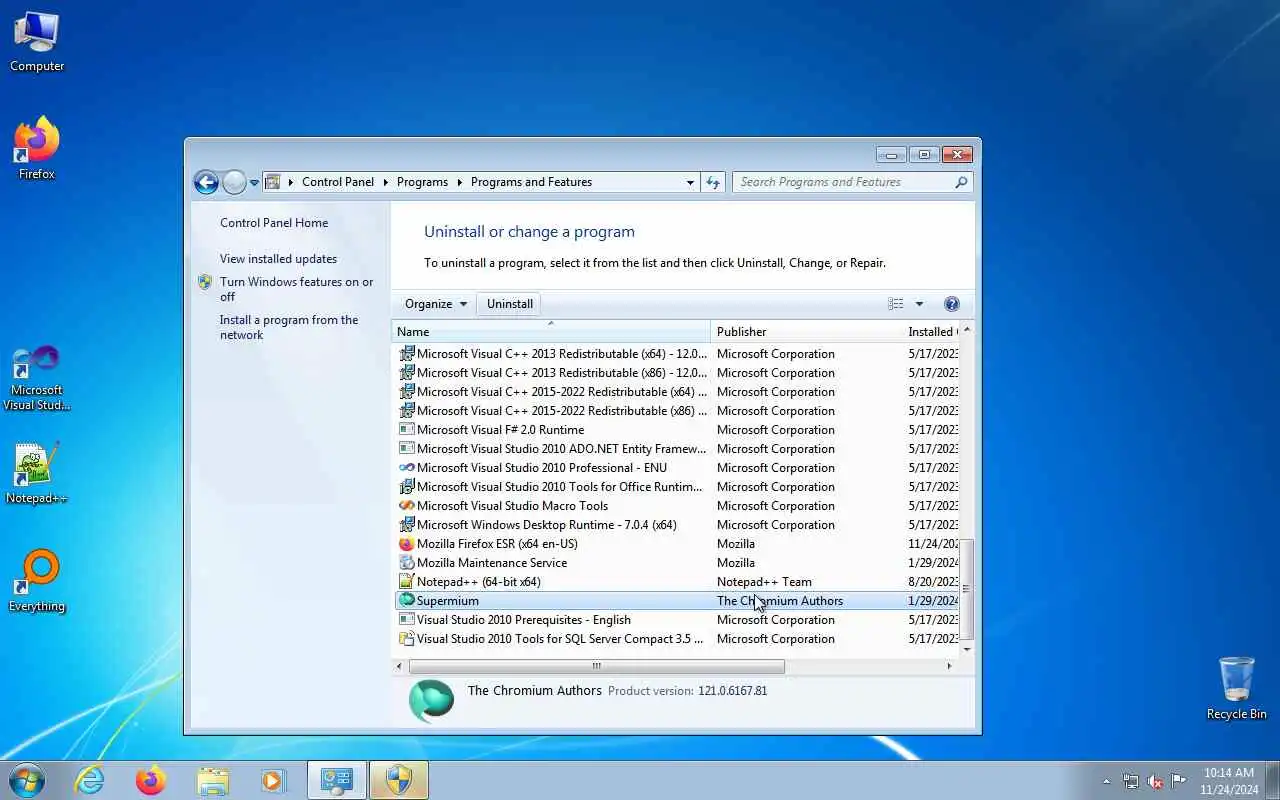
Task: Click the Forward navigation arrow button
Action: [234, 182]
